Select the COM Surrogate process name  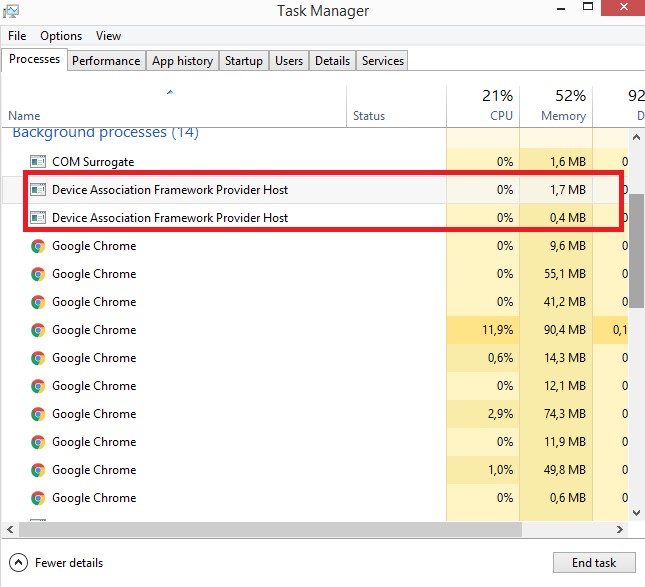(93, 162)
